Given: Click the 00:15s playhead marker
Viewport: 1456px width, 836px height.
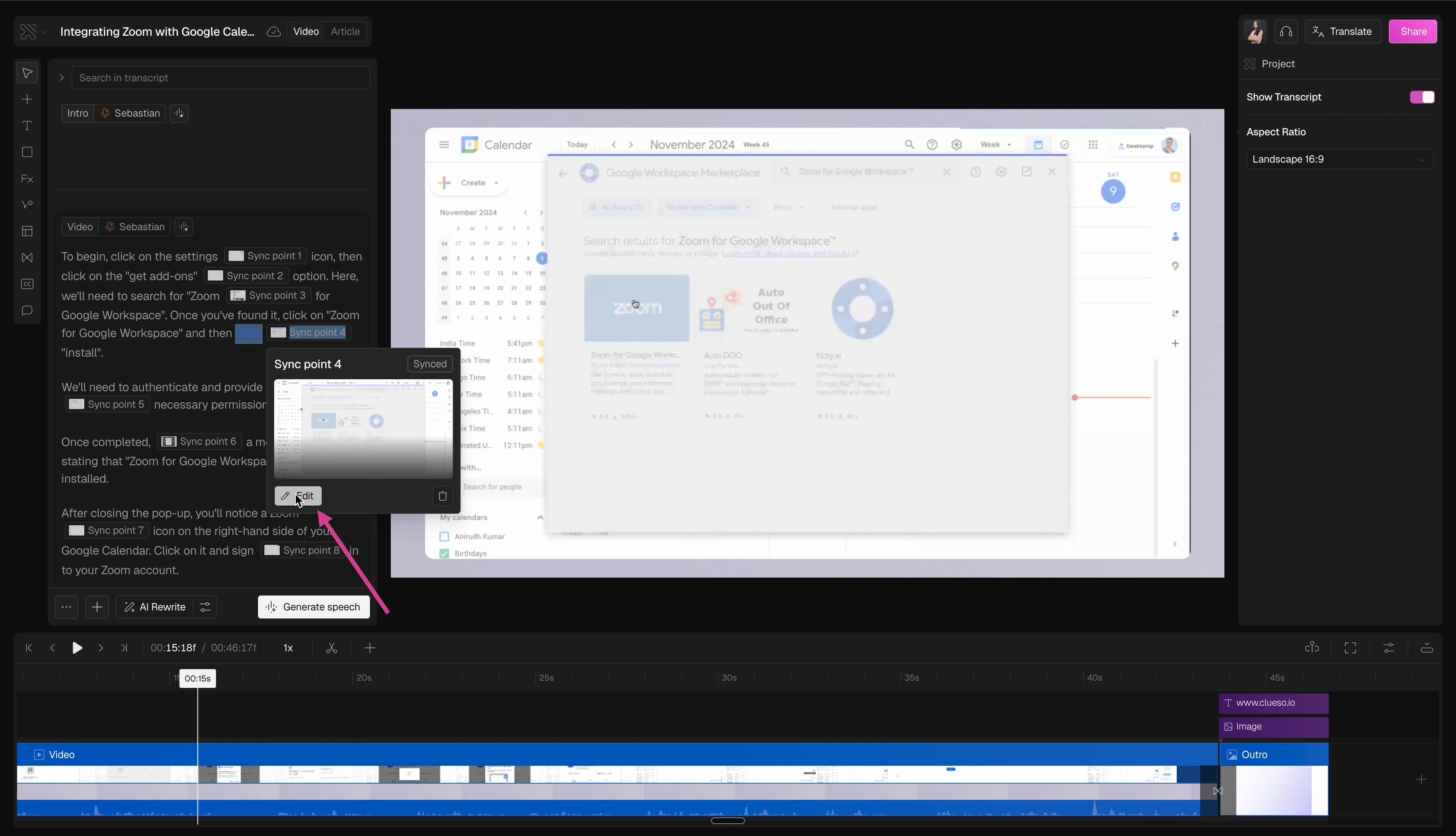Looking at the screenshot, I should pos(198,678).
